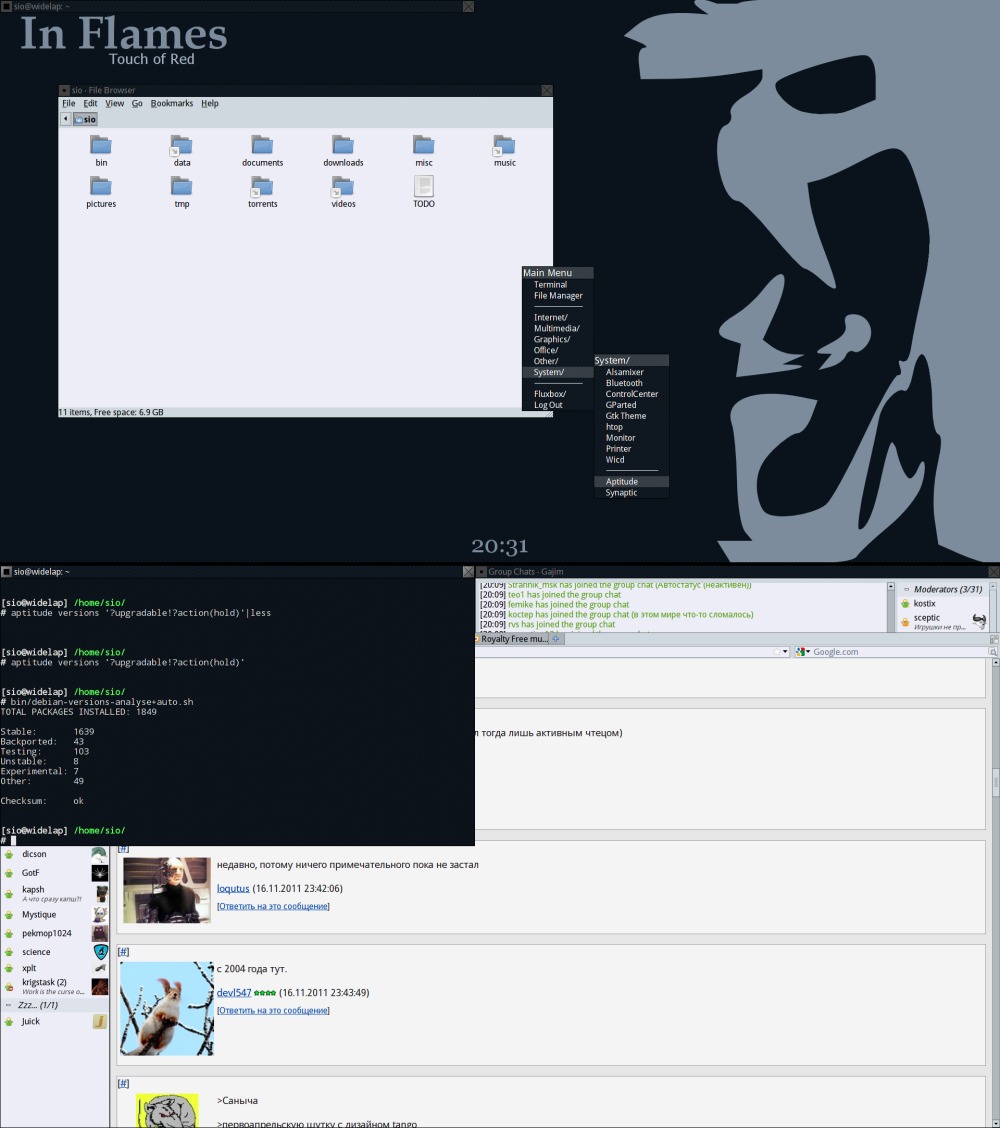Open the documents folder icon
The width and height of the screenshot is (1000, 1128).
262,146
